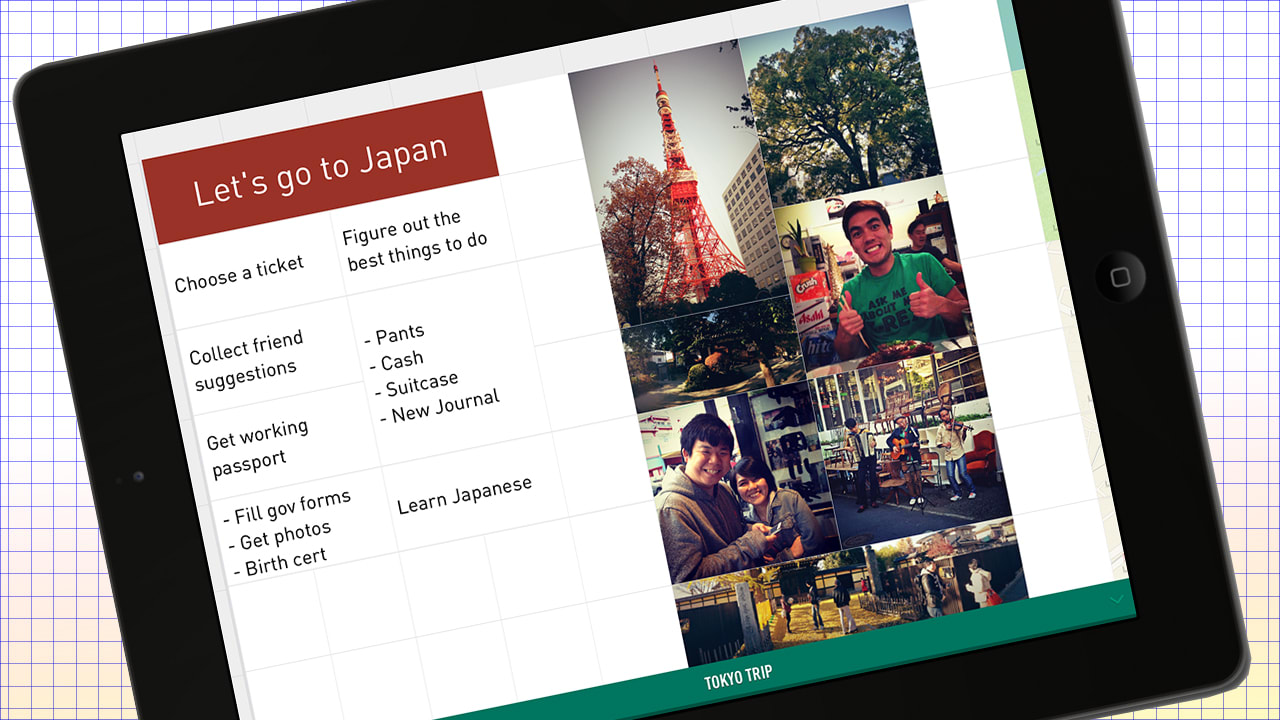Select the "Choose a ticket" cell
Screen dimensions: 1280x720
click(240, 273)
